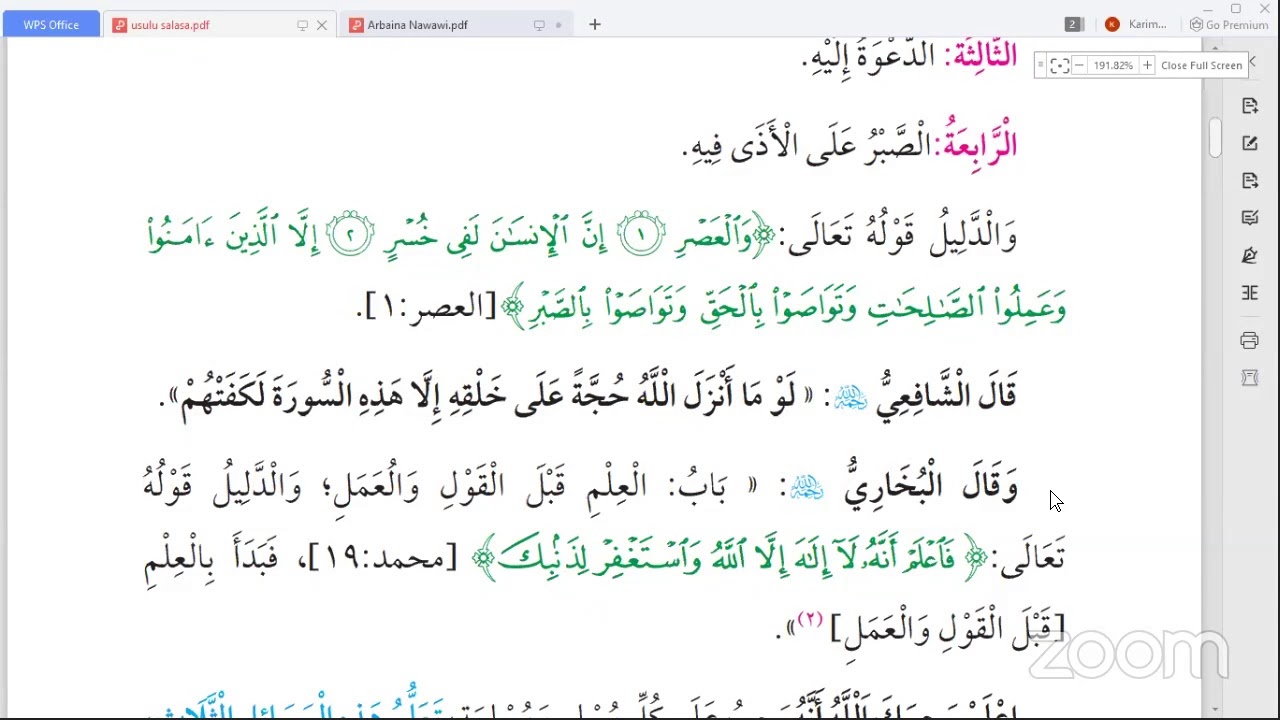
Task: Click monitor icon on usulu salasa.pdf tab
Action: 302,25
